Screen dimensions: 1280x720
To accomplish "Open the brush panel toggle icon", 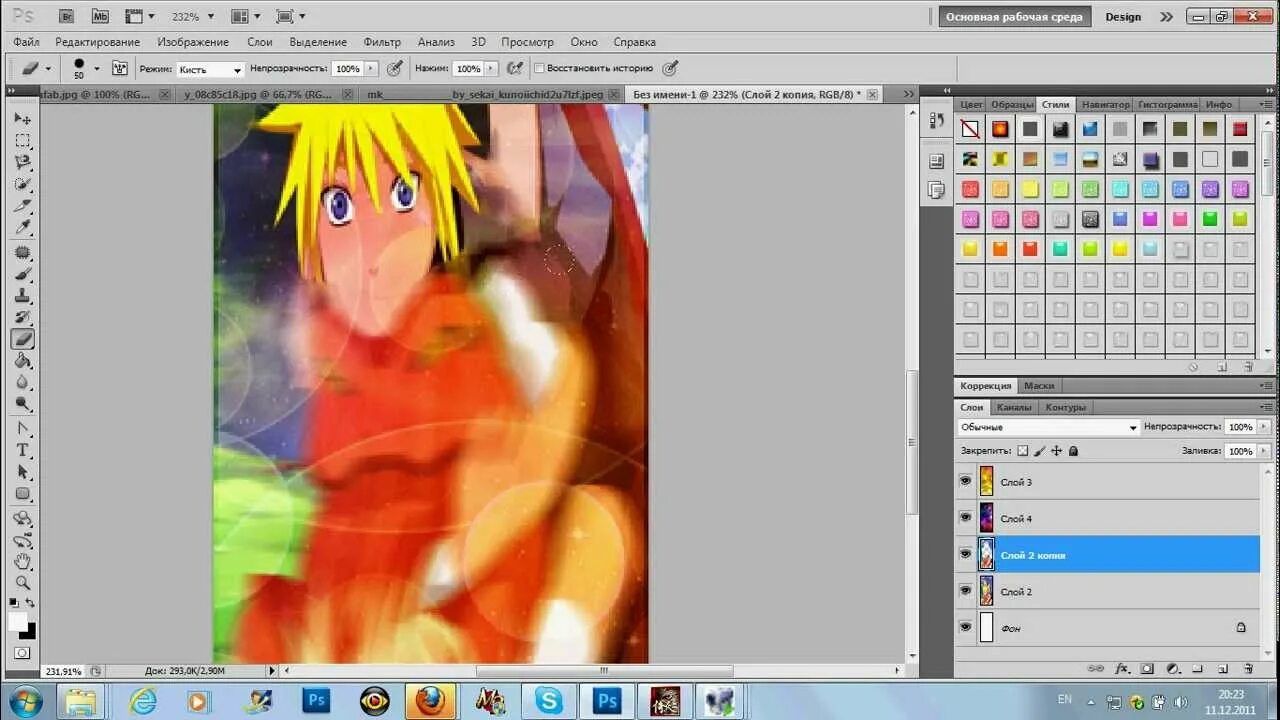I will click(120, 69).
